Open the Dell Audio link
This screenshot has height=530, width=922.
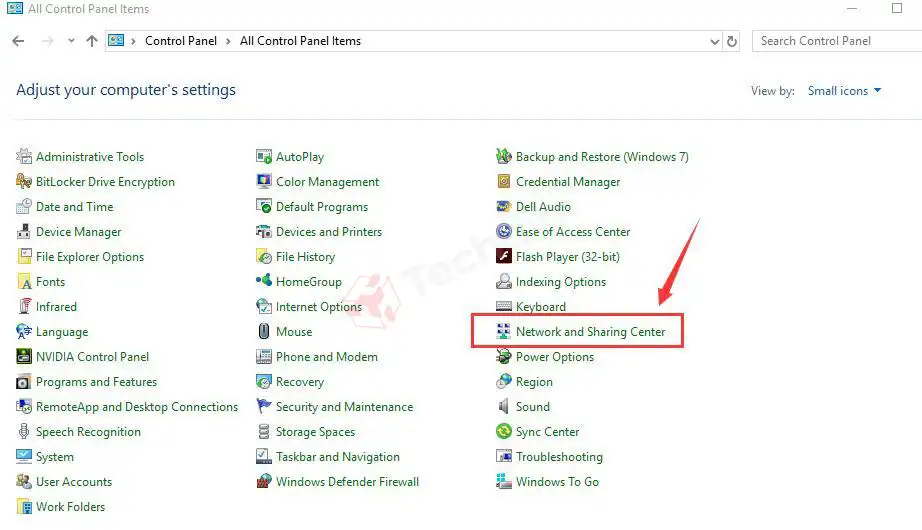click(543, 206)
